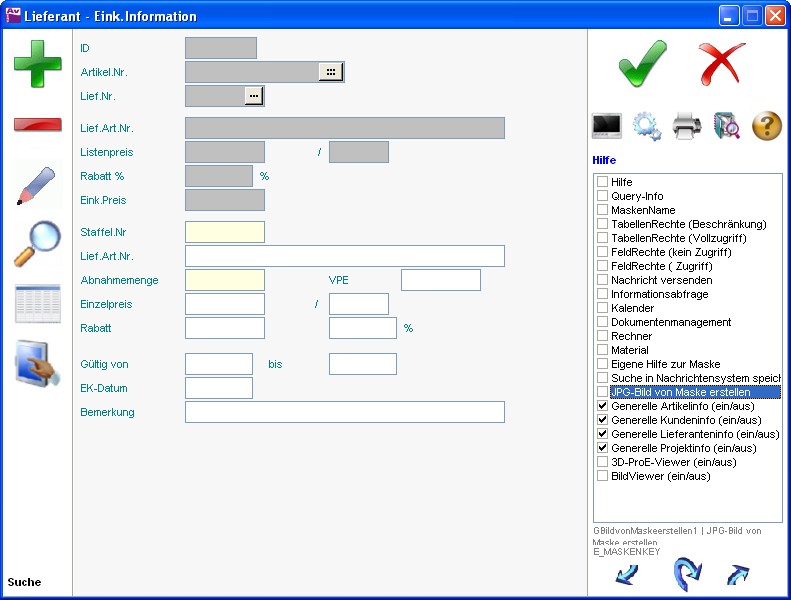Click the printer icon

point(687,126)
